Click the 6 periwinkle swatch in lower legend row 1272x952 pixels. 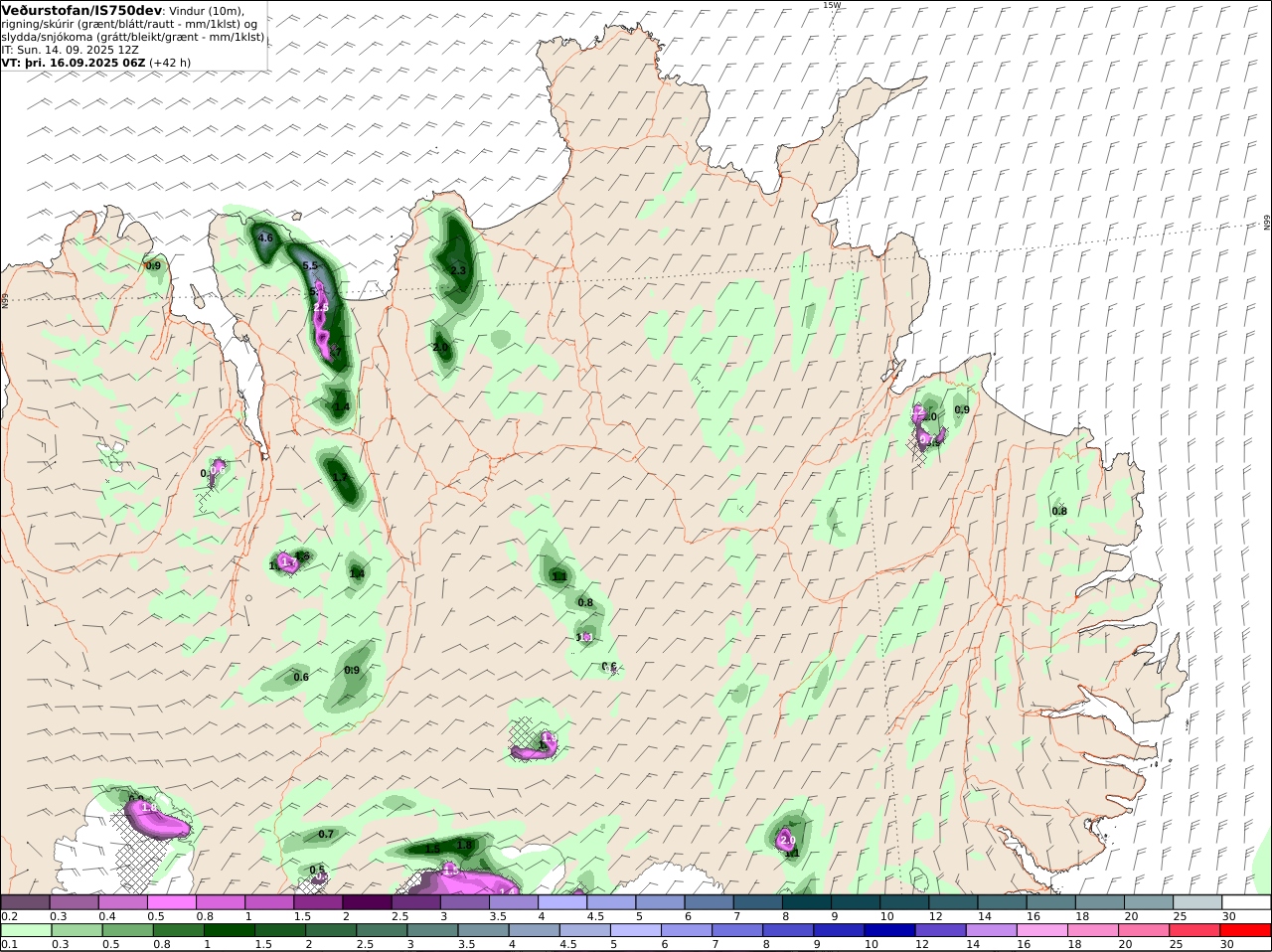click(687, 931)
